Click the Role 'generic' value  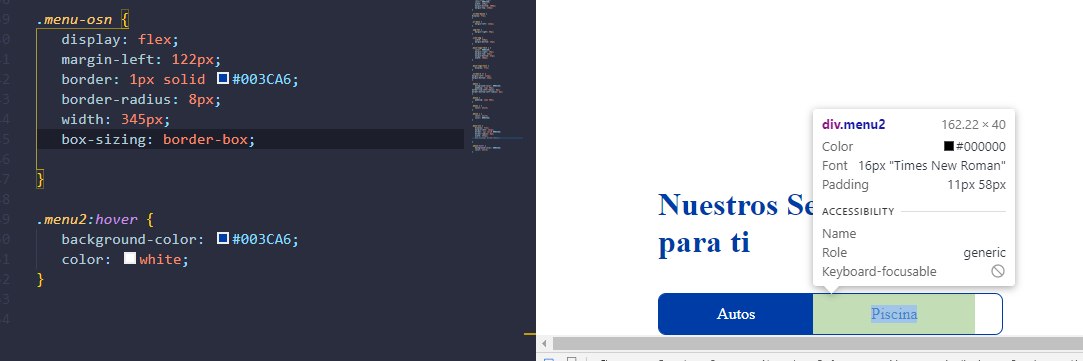pos(984,253)
